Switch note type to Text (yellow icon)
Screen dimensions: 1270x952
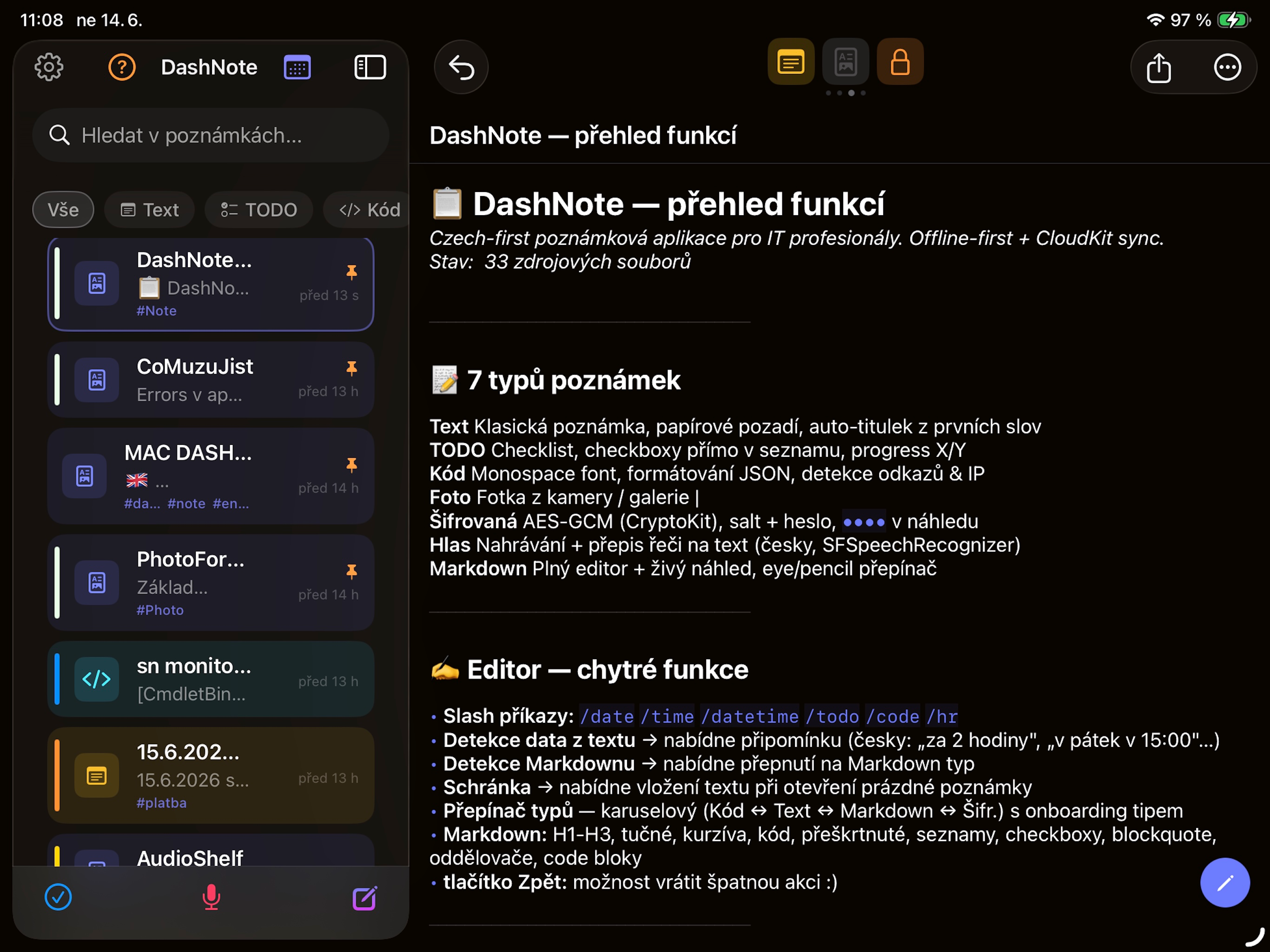pos(791,61)
